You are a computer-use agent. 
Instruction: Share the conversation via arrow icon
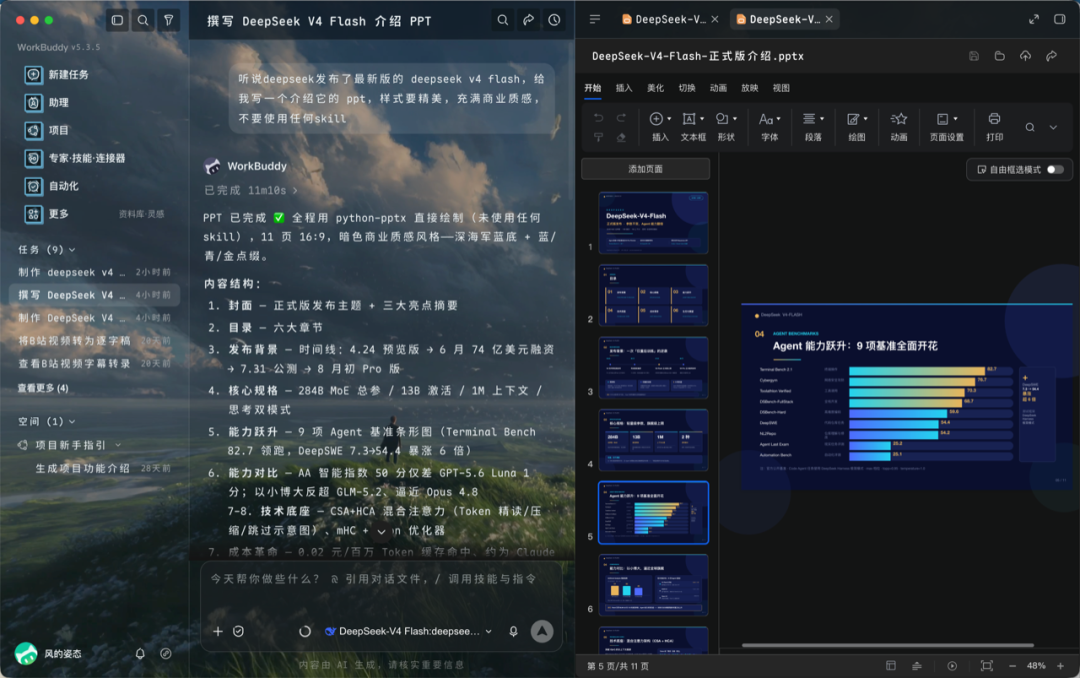[528, 21]
